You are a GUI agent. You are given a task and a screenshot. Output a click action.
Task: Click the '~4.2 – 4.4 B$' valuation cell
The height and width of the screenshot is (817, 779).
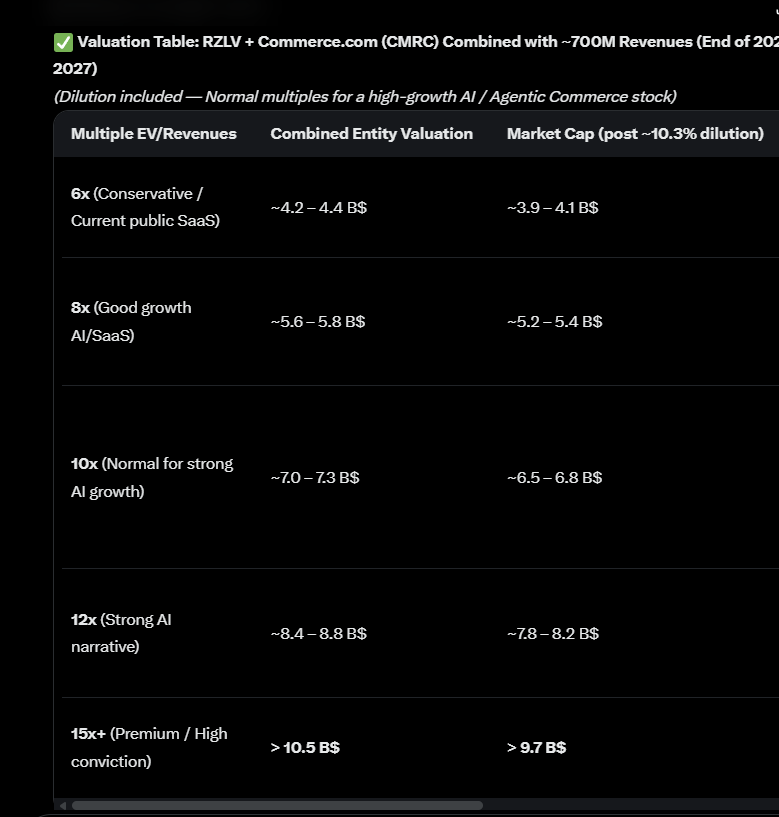(318, 208)
